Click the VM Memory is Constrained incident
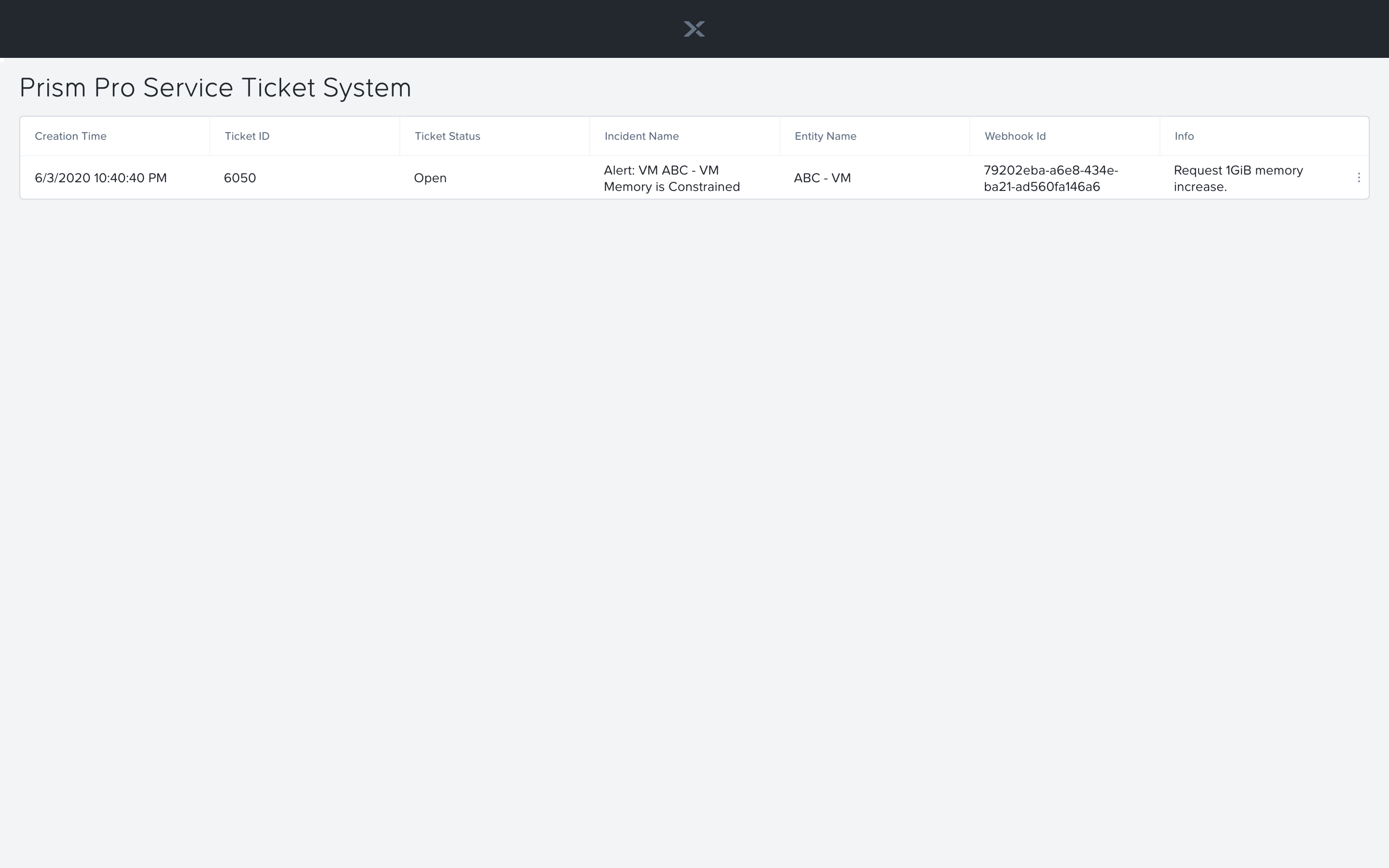The height and width of the screenshot is (868, 1389). [x=671, y=178]
